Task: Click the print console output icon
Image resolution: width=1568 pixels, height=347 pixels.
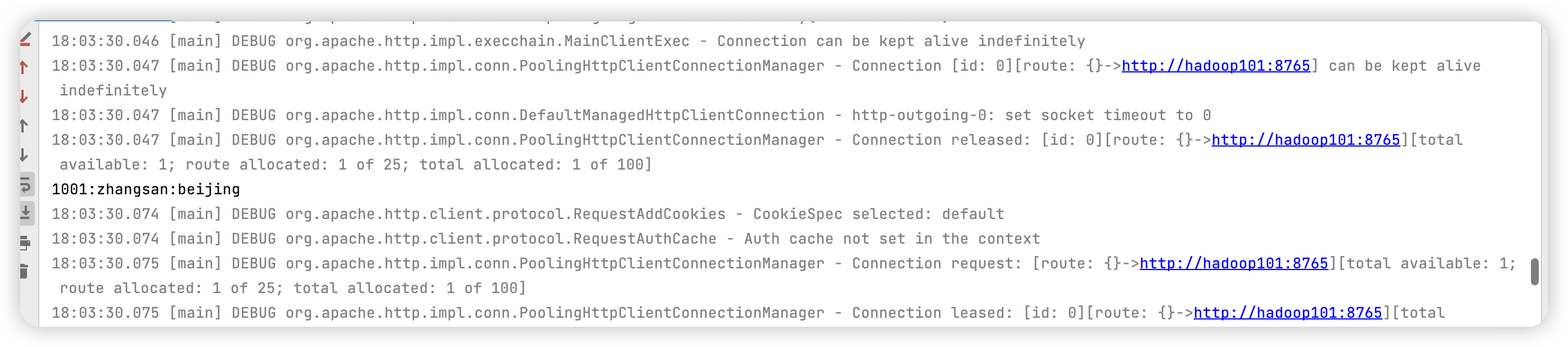Action: 25,243
